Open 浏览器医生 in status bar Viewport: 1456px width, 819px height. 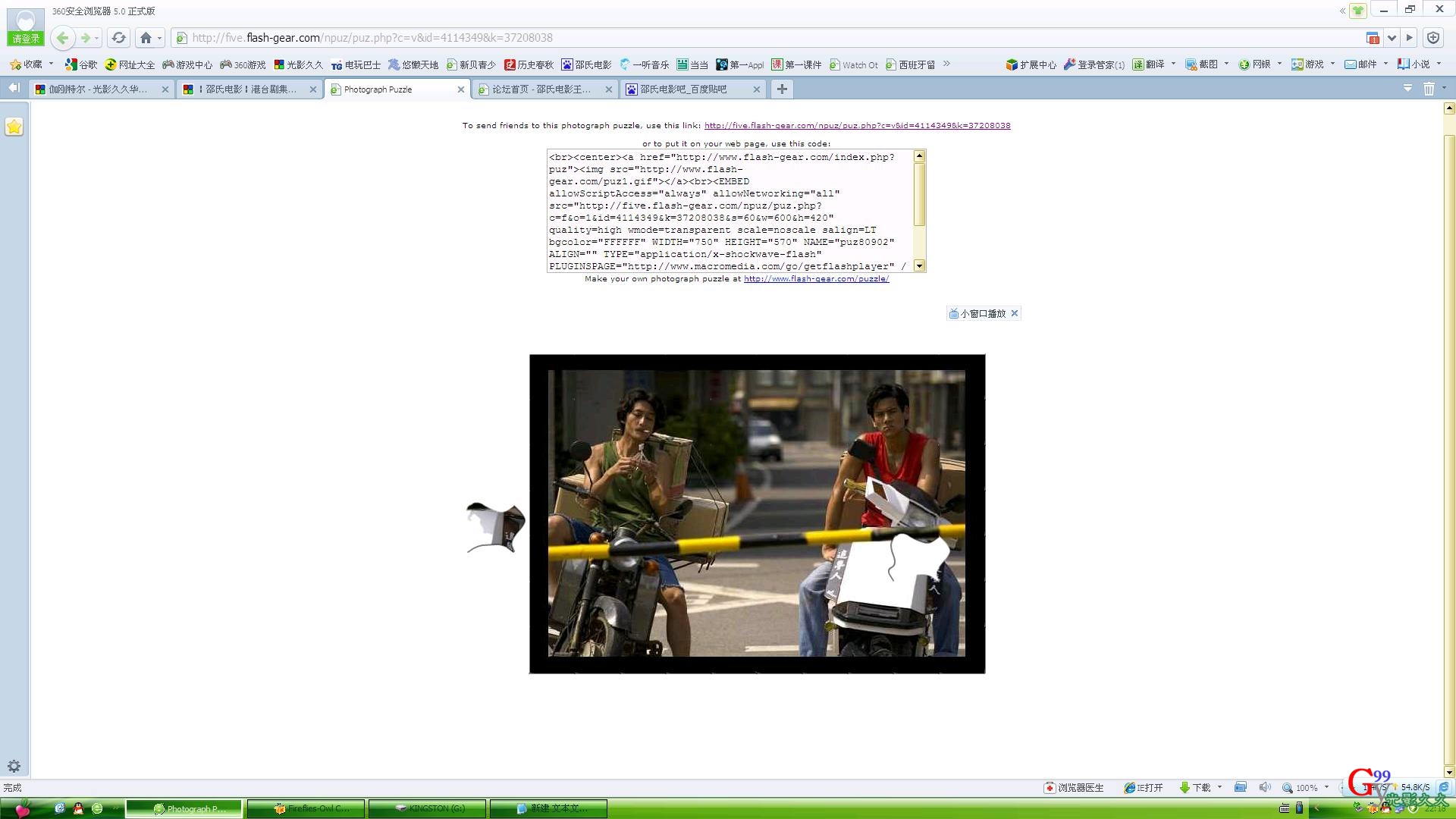point(1074,787)
